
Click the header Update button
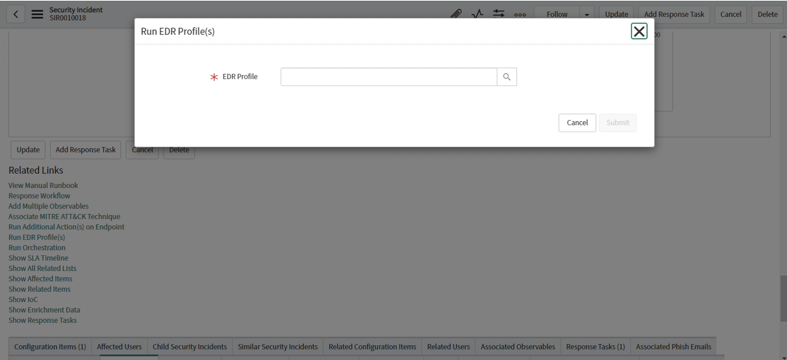pos(616,14)
